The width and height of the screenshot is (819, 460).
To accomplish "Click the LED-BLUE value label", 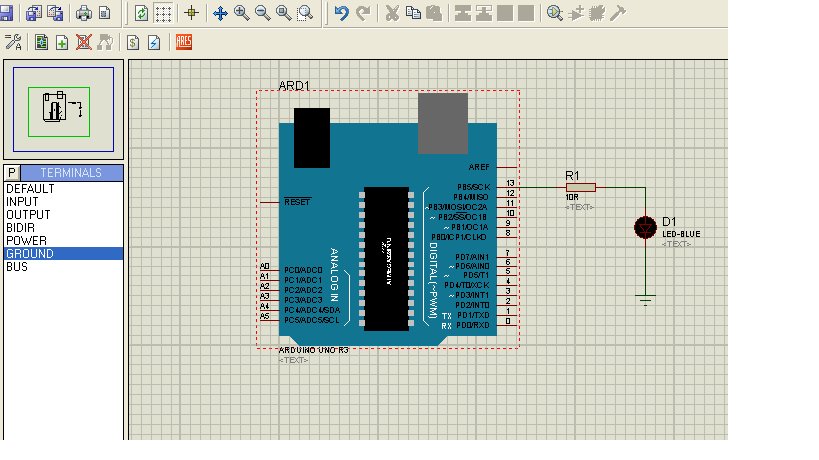I will pos(681,234).
